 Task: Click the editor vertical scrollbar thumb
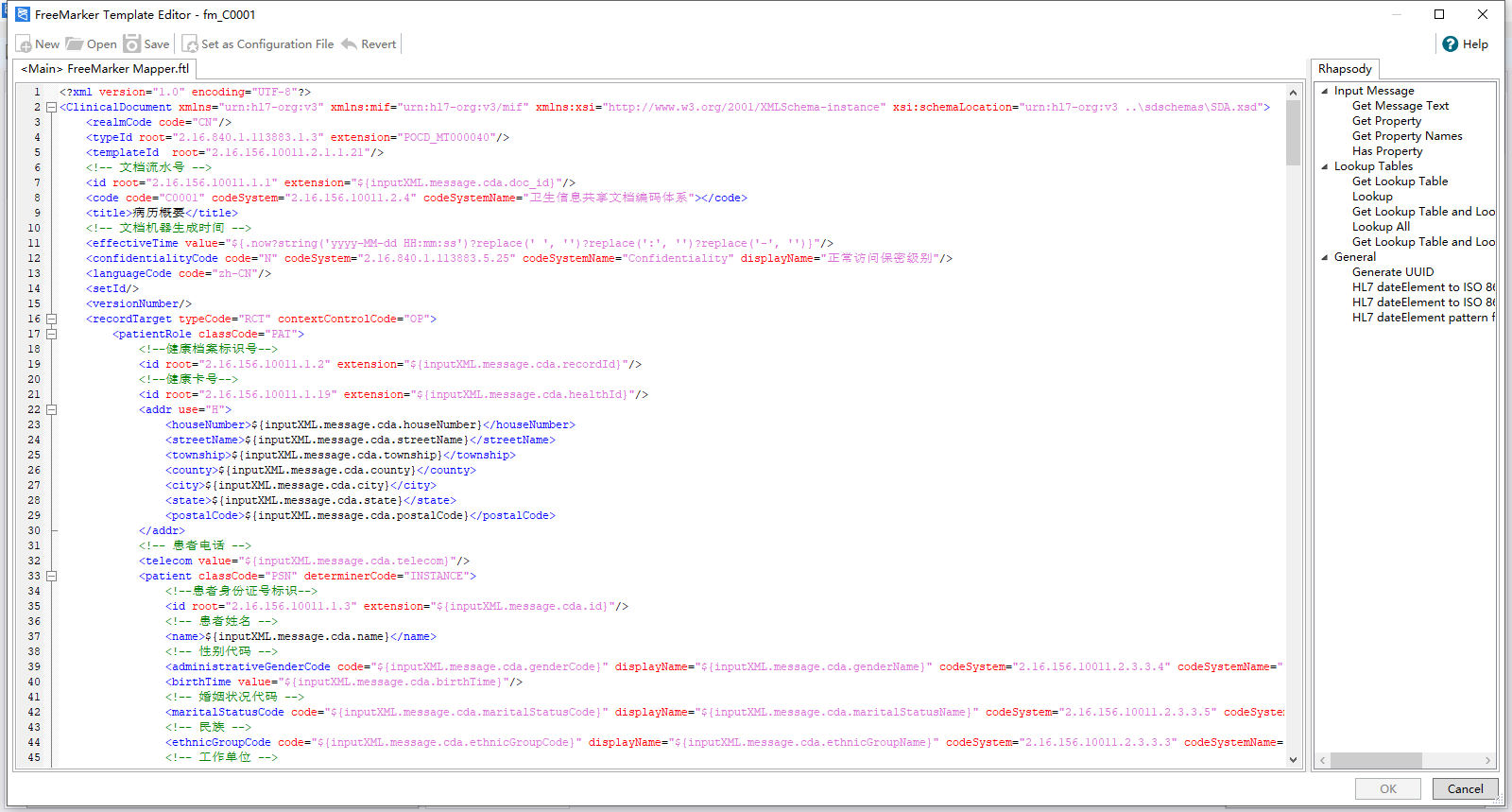click(1293, 132)
